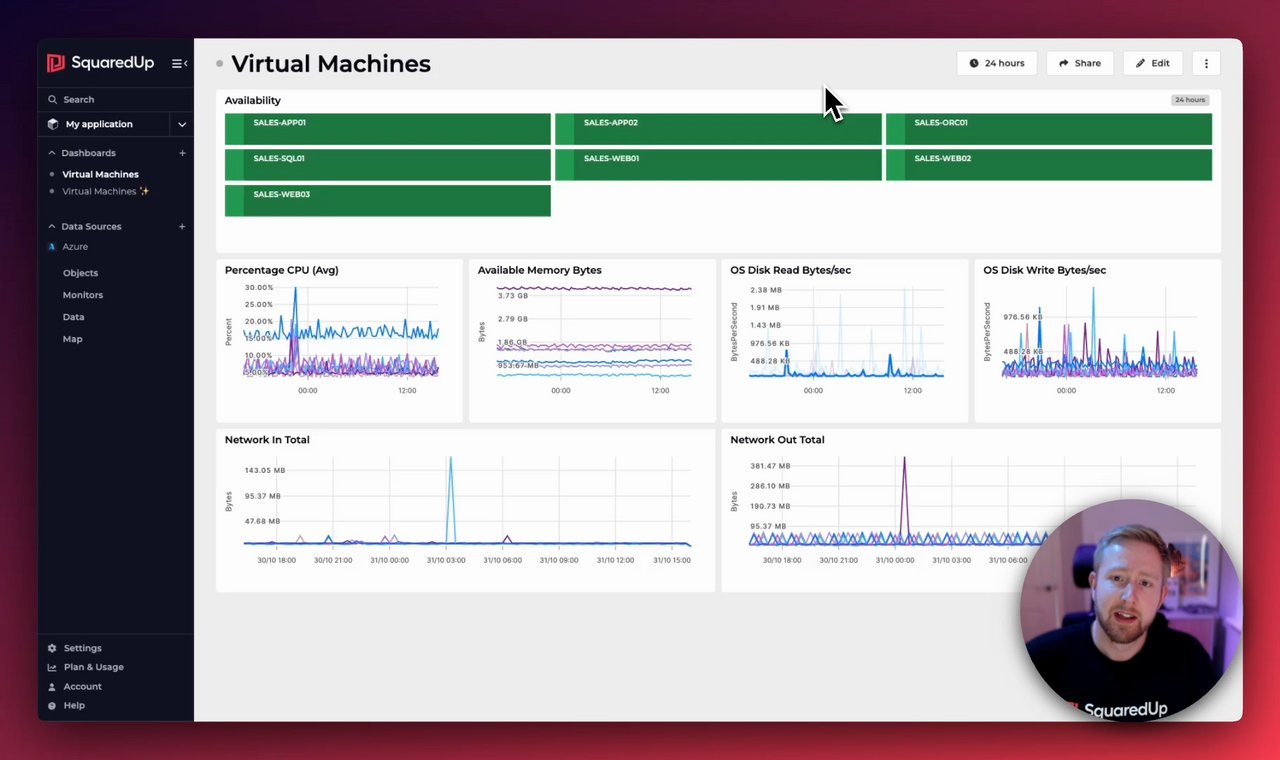
Task: Select the Virtual Machines dashboard without sparkles
Action: click(100, 174)
